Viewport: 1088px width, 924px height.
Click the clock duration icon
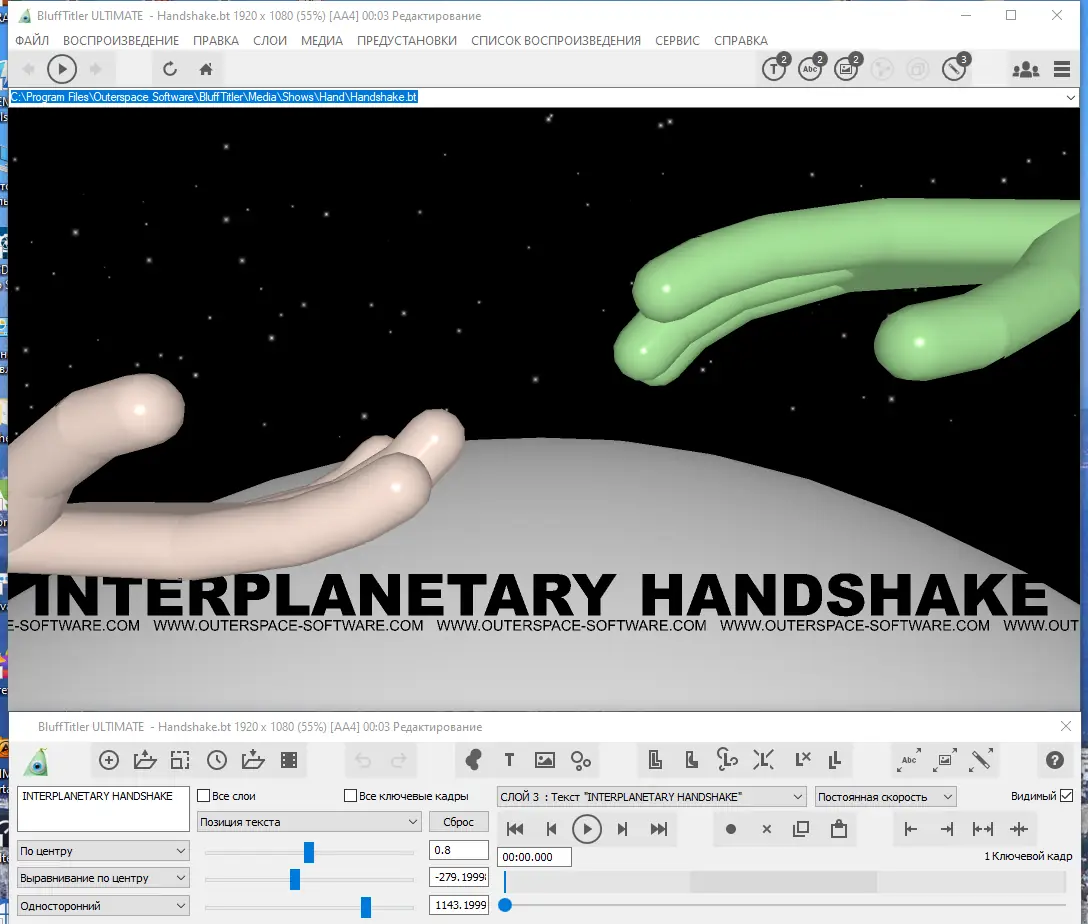click(x=217, y=761)
